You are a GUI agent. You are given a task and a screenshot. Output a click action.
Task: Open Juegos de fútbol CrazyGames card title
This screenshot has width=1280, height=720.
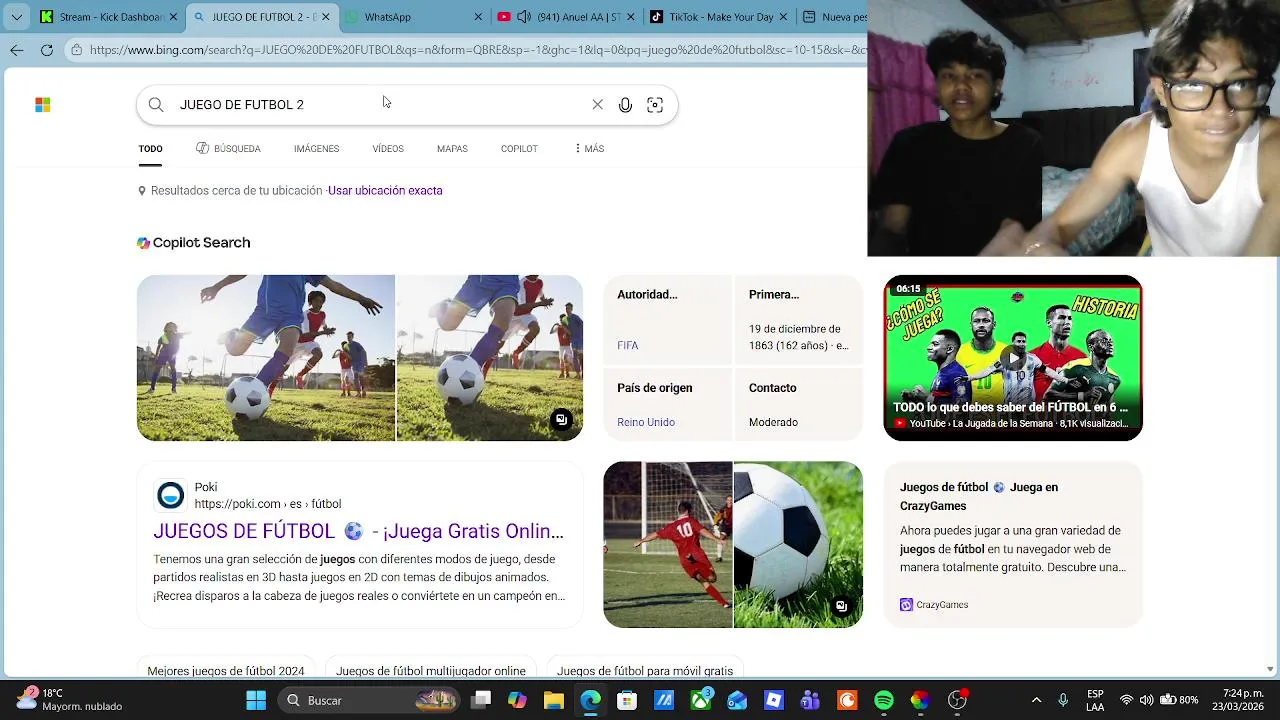979,497
